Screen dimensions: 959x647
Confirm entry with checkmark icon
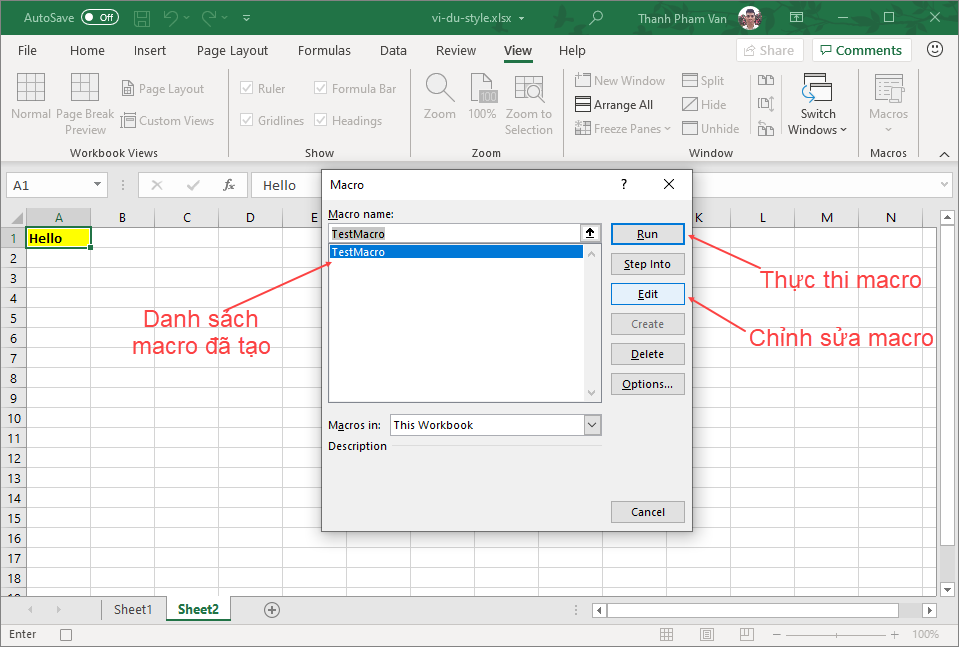(x=193, y=185)
